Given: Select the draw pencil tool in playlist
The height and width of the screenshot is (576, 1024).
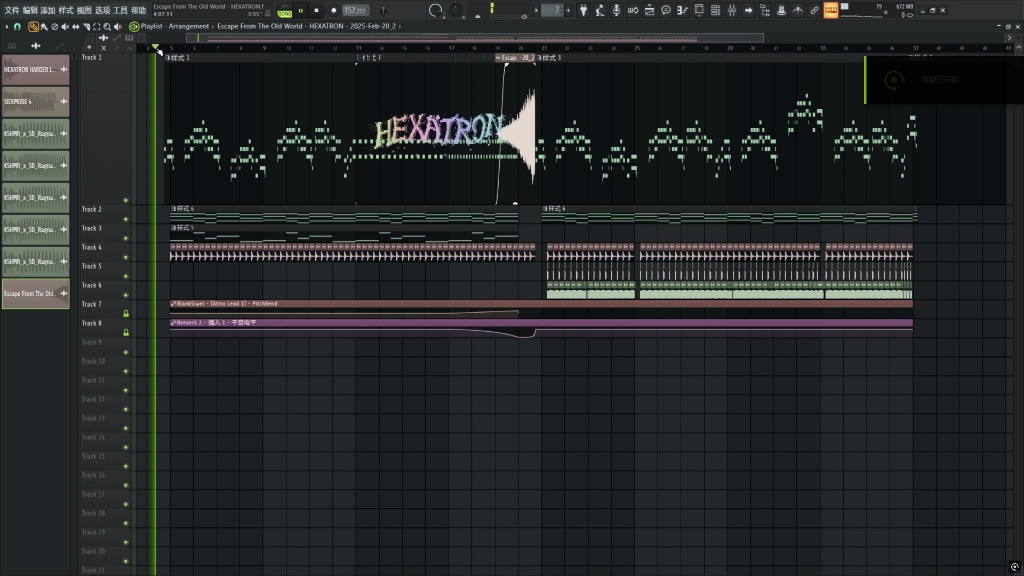Looking at the screenshot, I should (x=34, y=27).
